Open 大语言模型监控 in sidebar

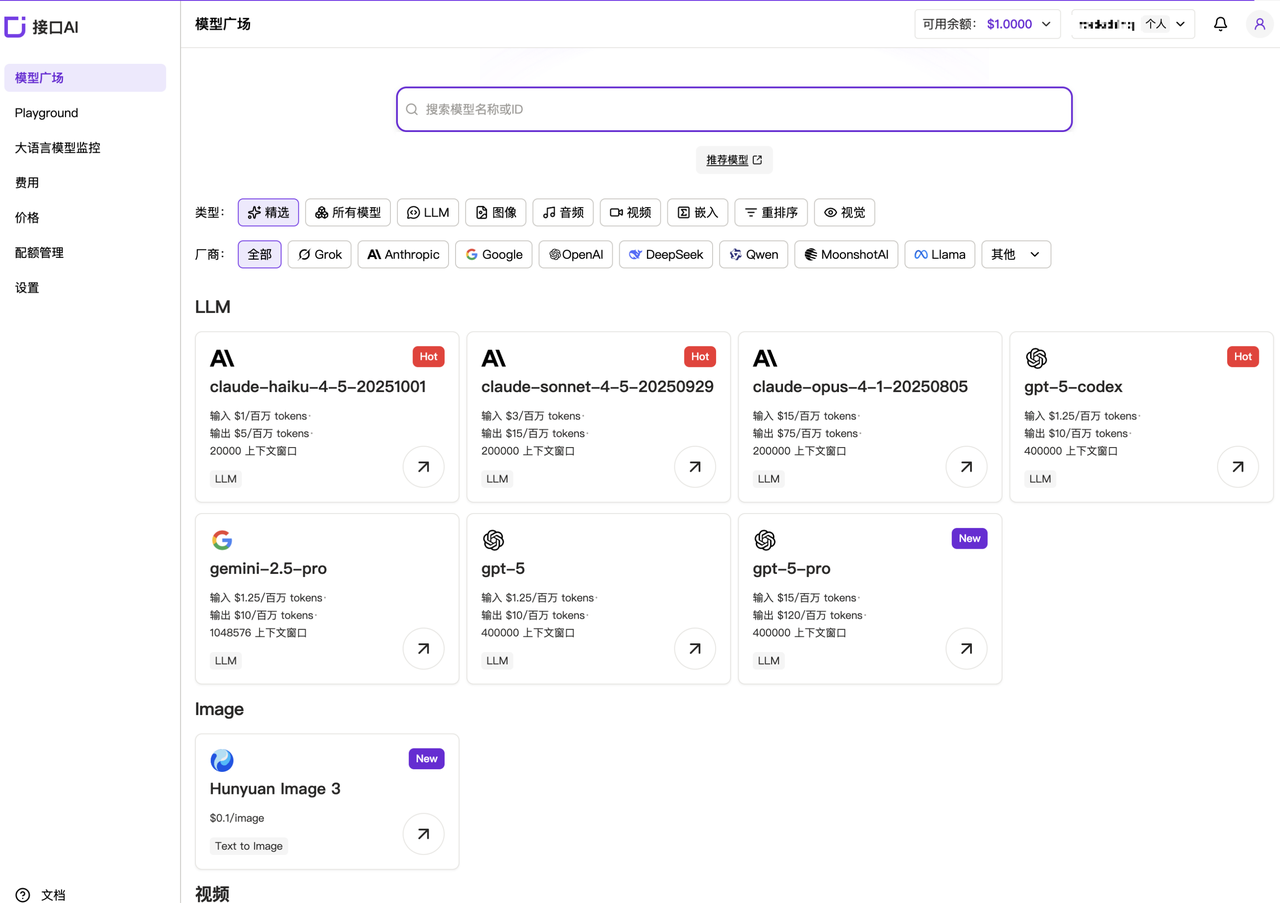point(85,148)
